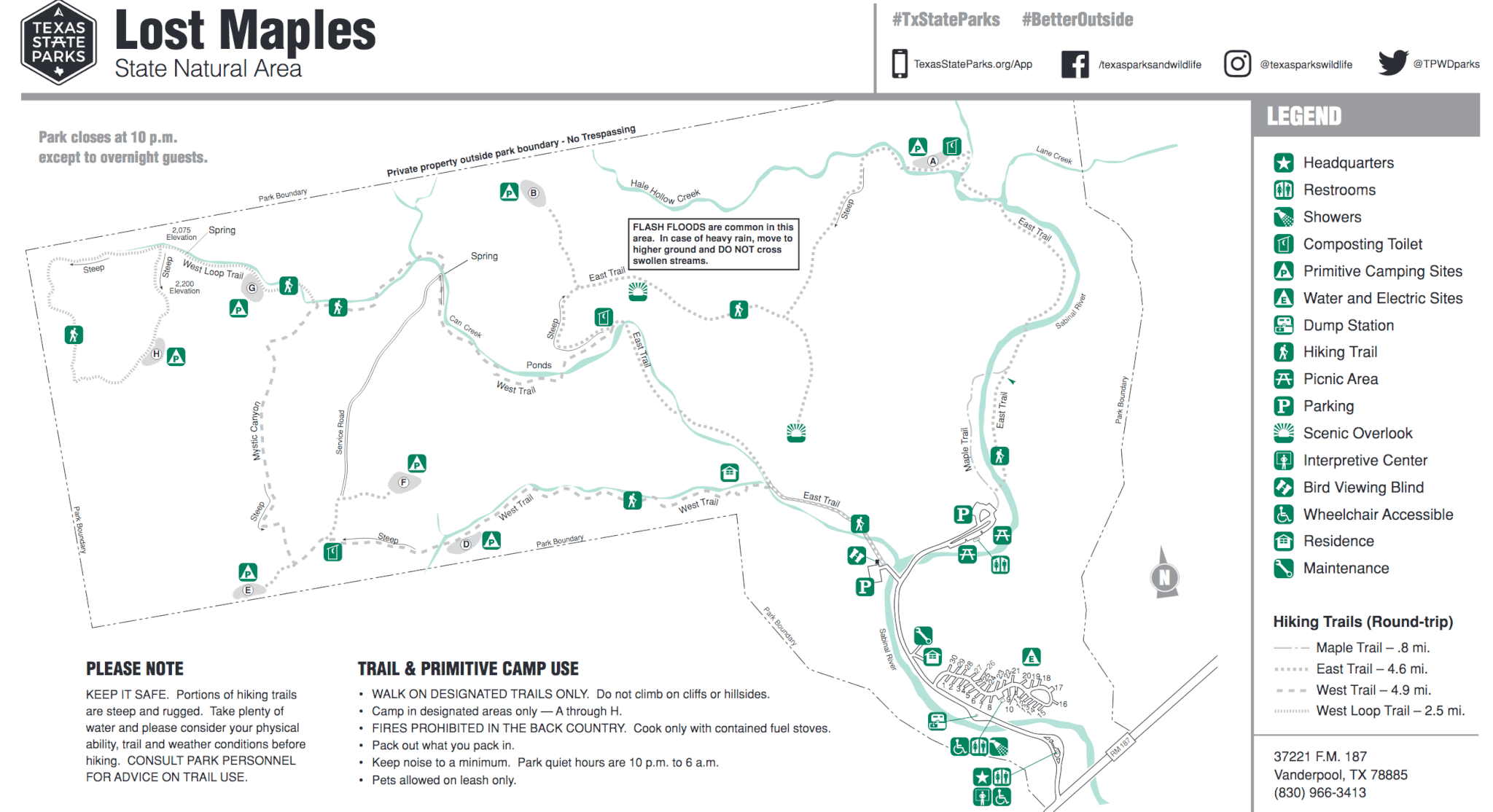
Task: Click the hiking icon on the far west loop
Action: [x=74, y=335]
